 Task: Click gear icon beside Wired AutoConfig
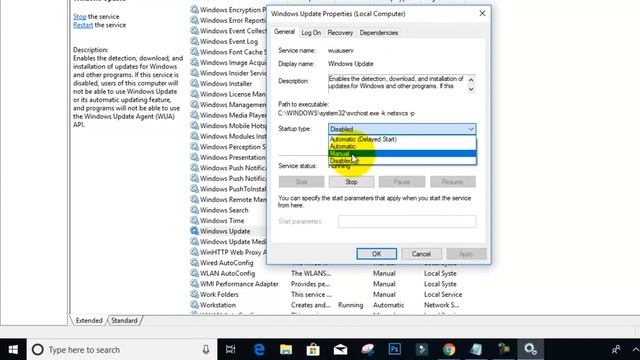coord(194,262)
